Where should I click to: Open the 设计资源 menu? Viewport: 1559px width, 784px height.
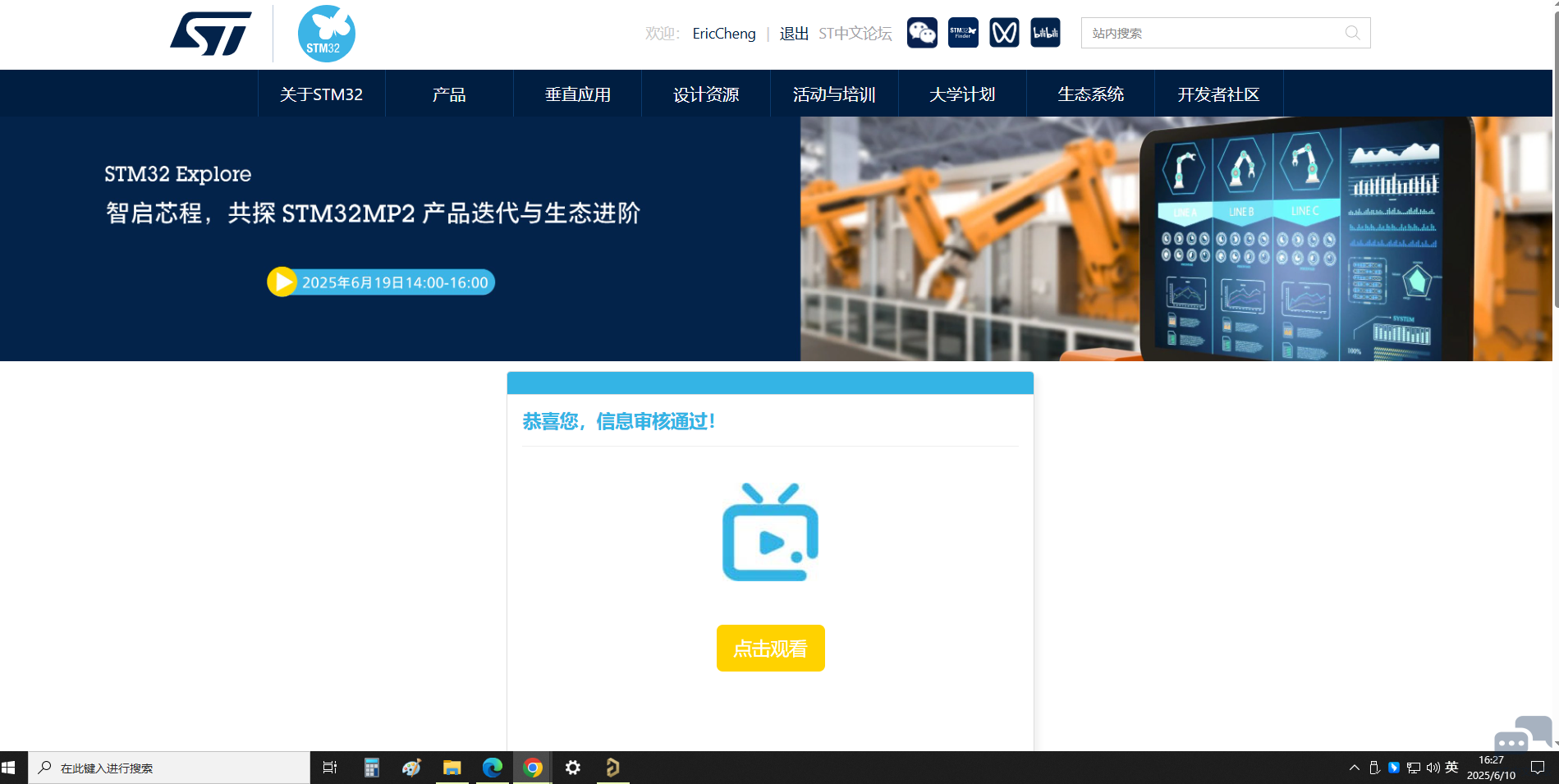(x=706, y=94)
